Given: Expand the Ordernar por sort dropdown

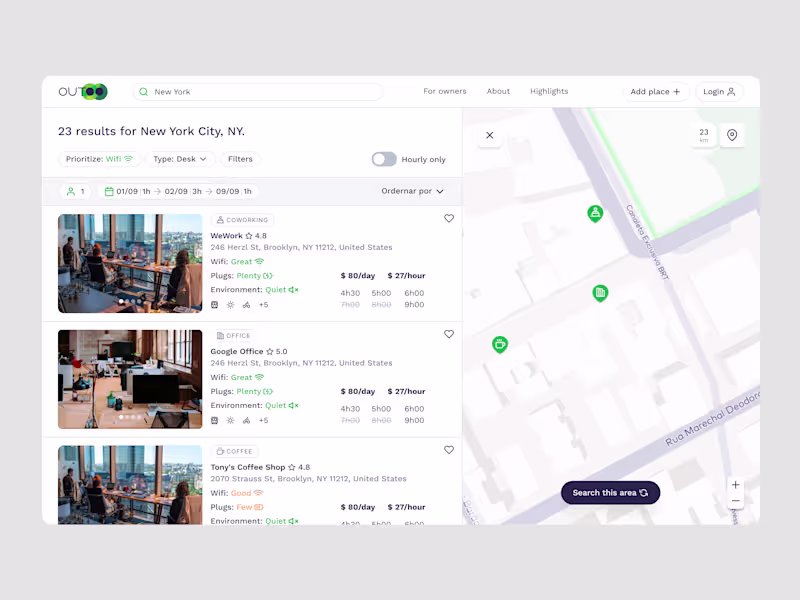Looking at the screenshot, I should pyautogui.click(x=412, y=191).
